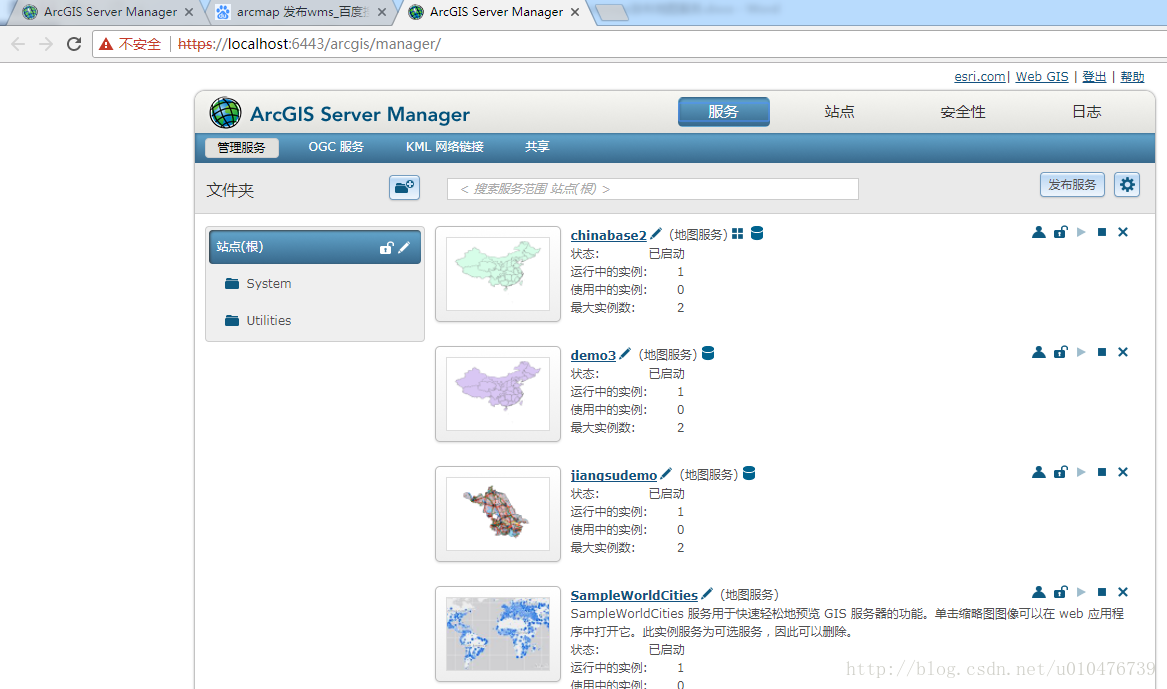Screen dimensions: 1167x689
Task: Toggle the unlock icon for SampleWorldCities
Action: pyautogui.click(x=1061, y=592)
